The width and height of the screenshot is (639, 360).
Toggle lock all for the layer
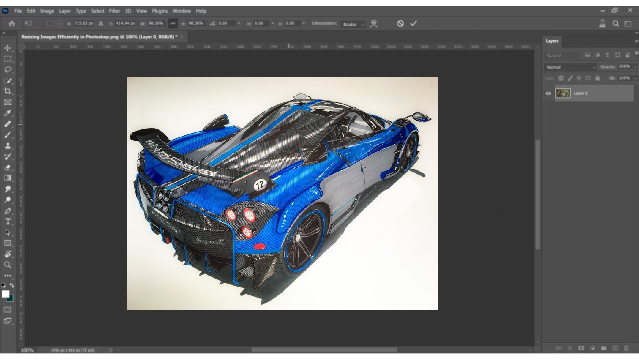pos(597,78)
